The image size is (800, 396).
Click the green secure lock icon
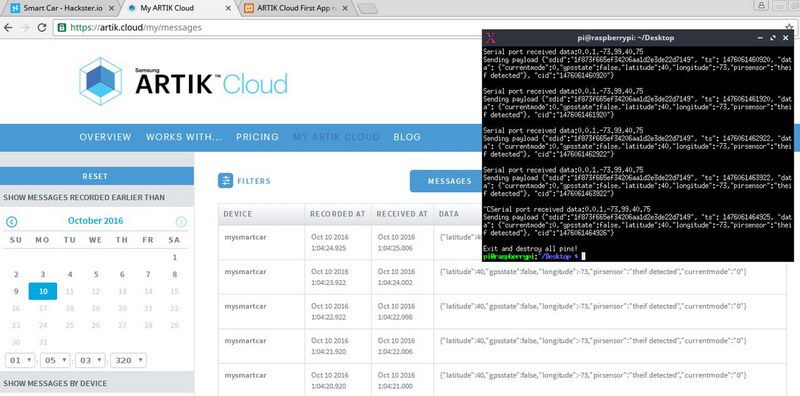tap(62, 28)
